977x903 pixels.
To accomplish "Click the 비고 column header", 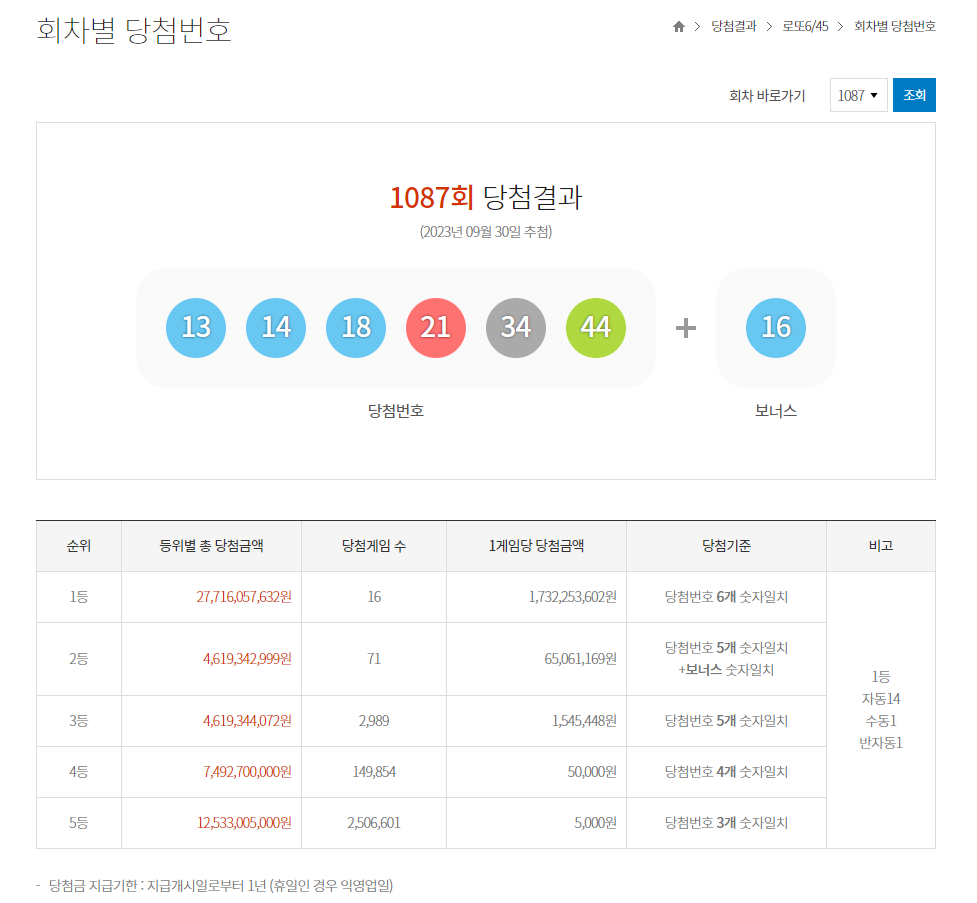I will 880,546.
